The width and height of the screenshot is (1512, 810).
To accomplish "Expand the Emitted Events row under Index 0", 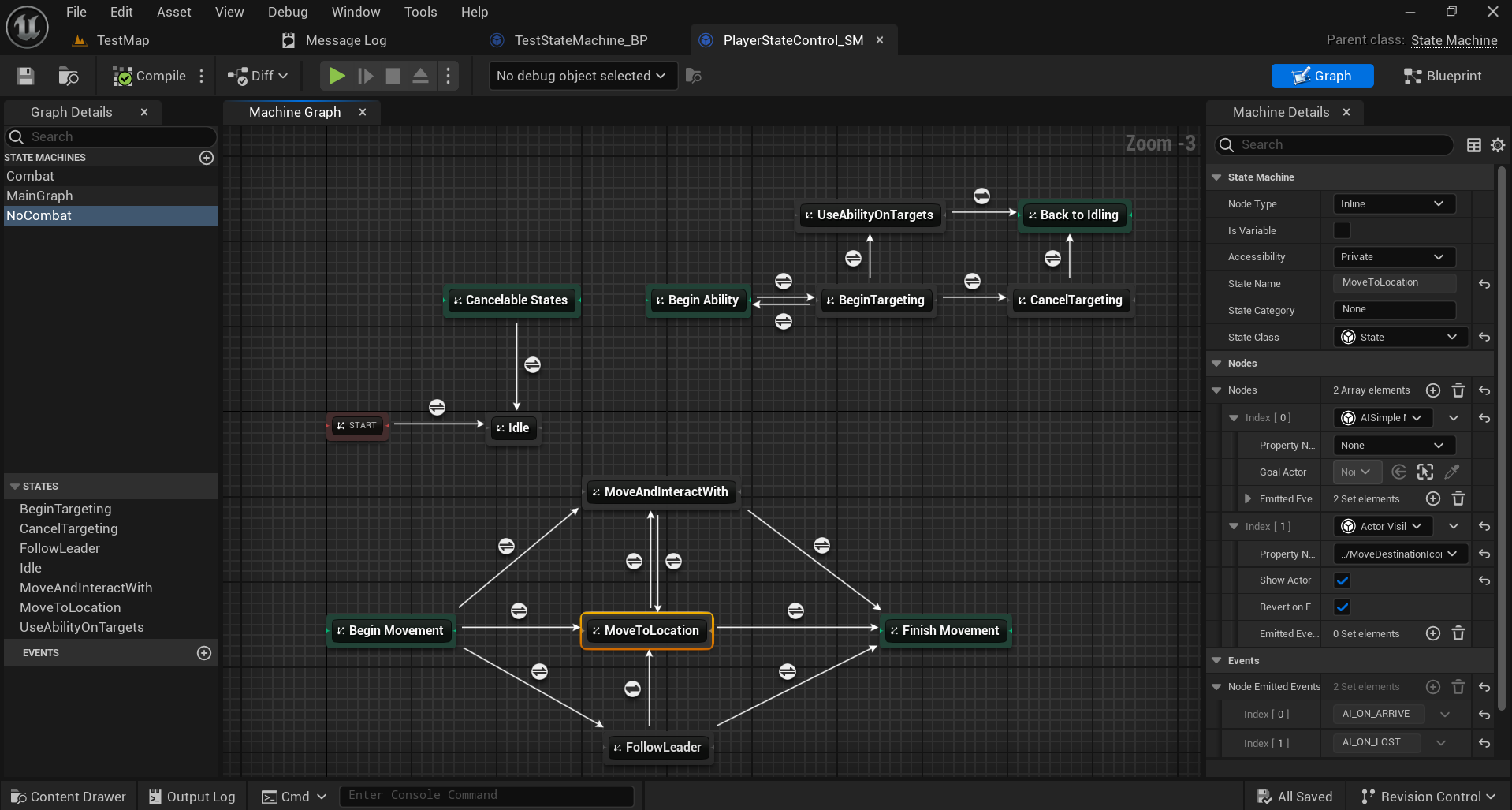I will [x=1247, y=499].
